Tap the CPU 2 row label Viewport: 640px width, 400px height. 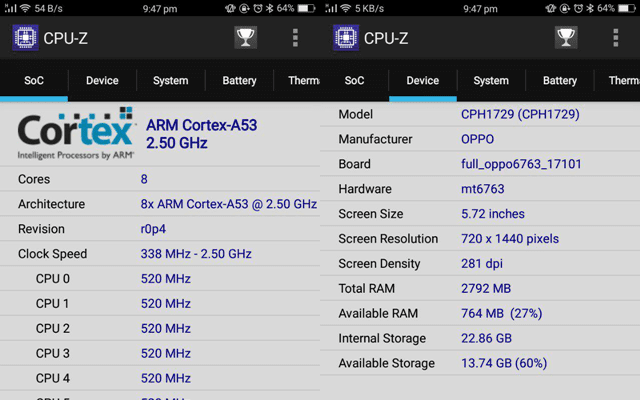tap(53, 329)
